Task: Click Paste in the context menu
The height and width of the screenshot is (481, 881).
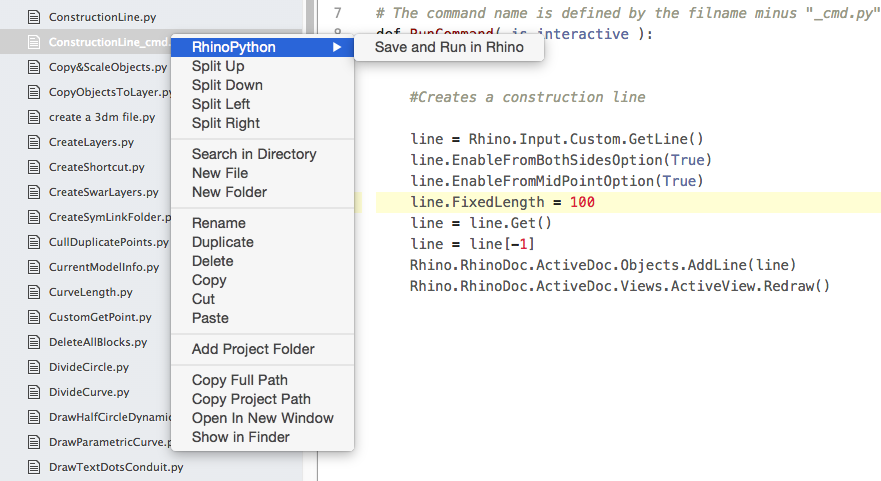Action: [x=262, y=318]
